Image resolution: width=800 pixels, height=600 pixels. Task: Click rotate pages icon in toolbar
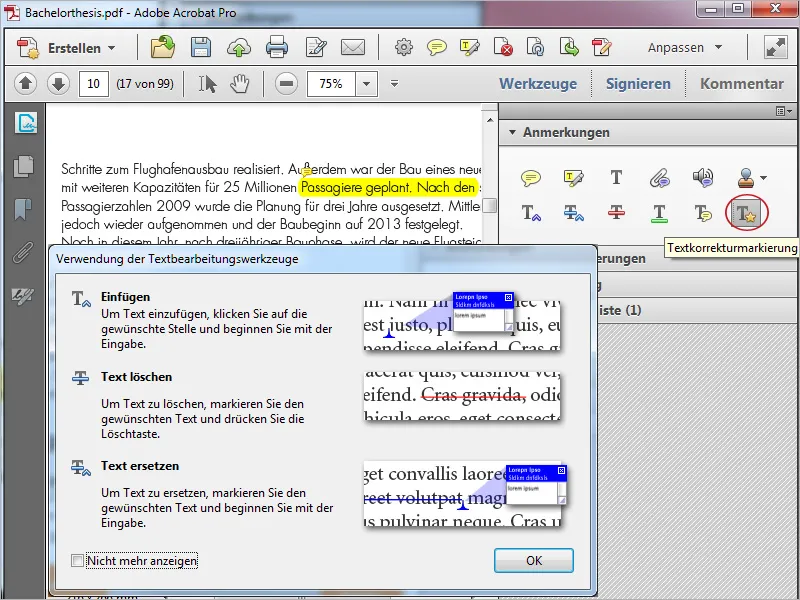(535, 47)
